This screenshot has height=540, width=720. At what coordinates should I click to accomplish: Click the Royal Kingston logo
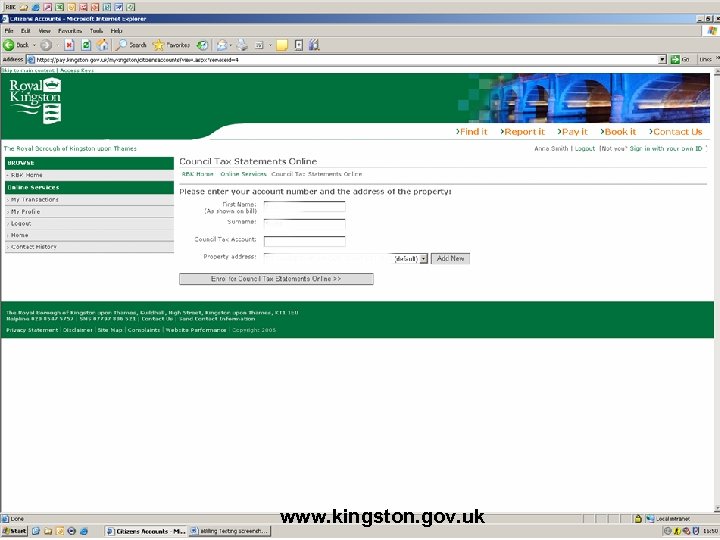tap(35, 101)
